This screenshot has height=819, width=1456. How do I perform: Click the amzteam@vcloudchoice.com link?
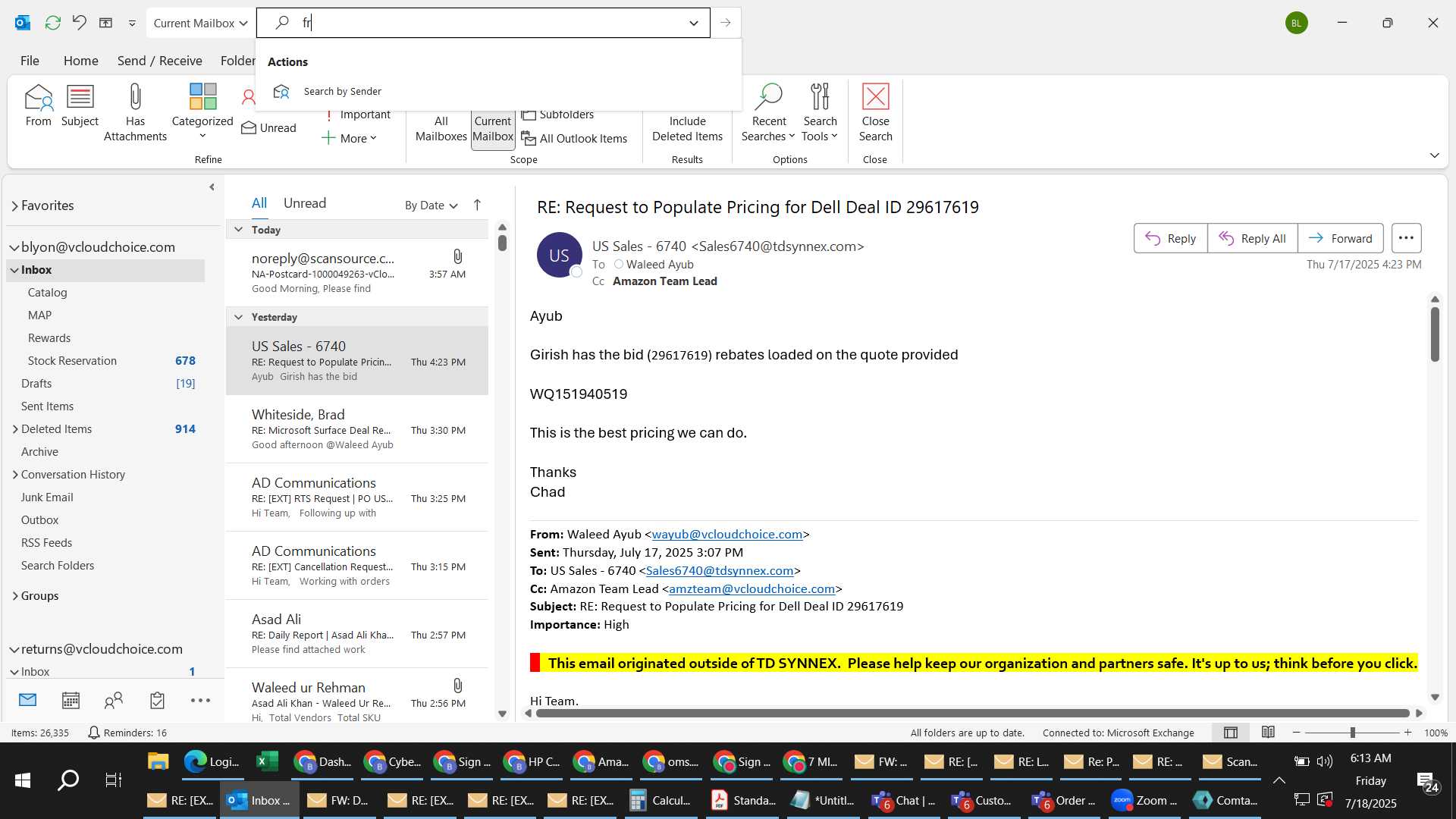pyautogui.click(x=752, y=589)
